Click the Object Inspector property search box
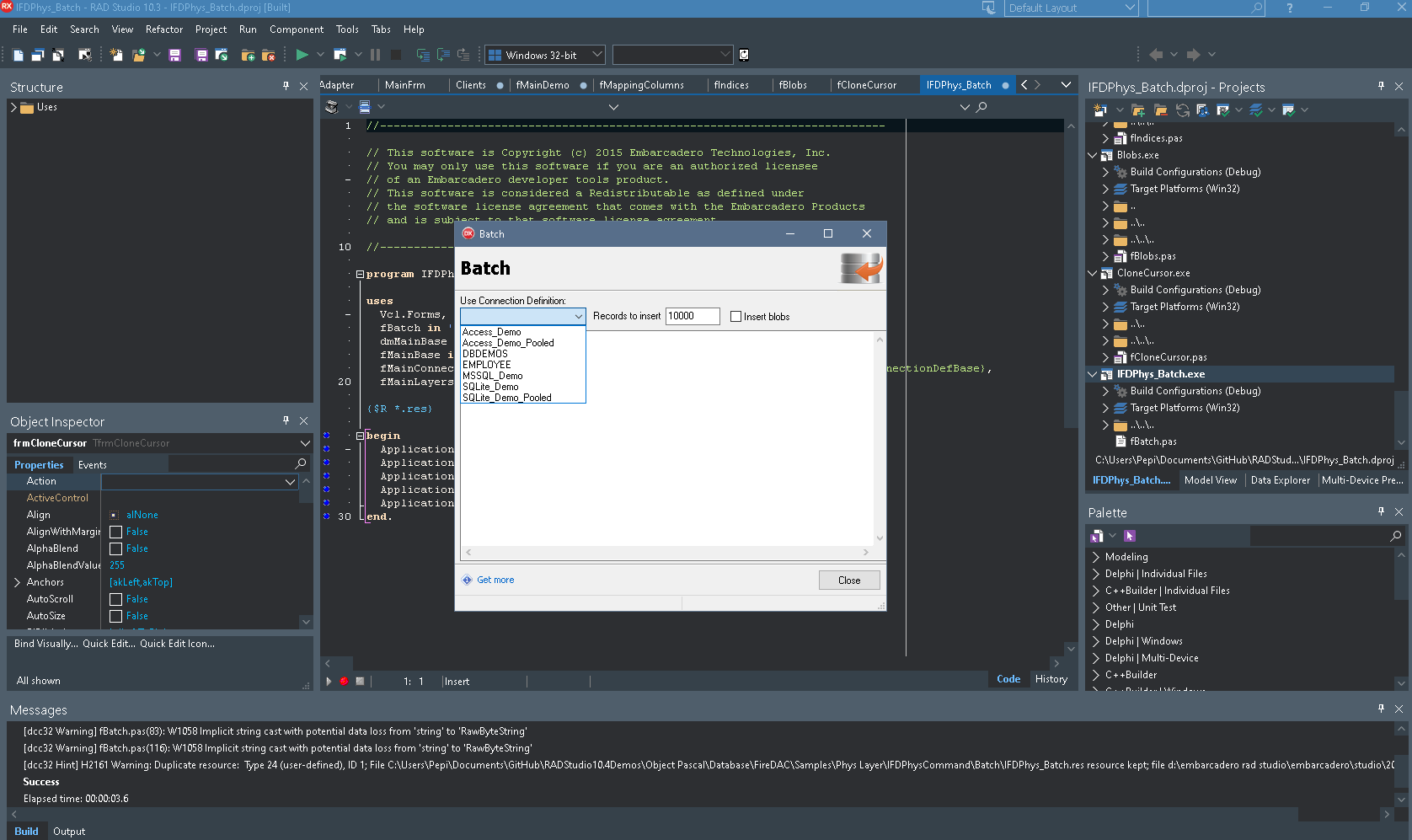Screen dimensions: 1412x840 (238, 464)
